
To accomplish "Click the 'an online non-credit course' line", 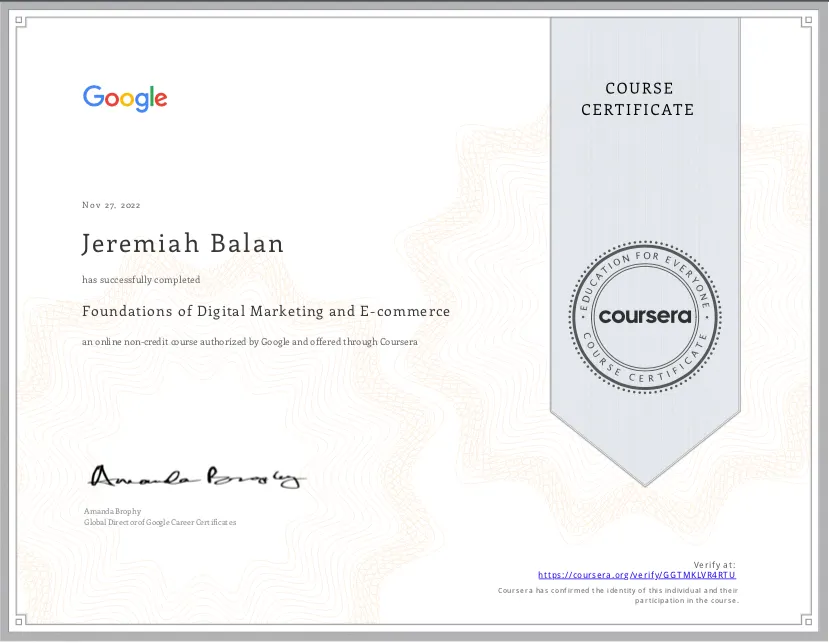I will pyautogui.click(x=250, y=342).
